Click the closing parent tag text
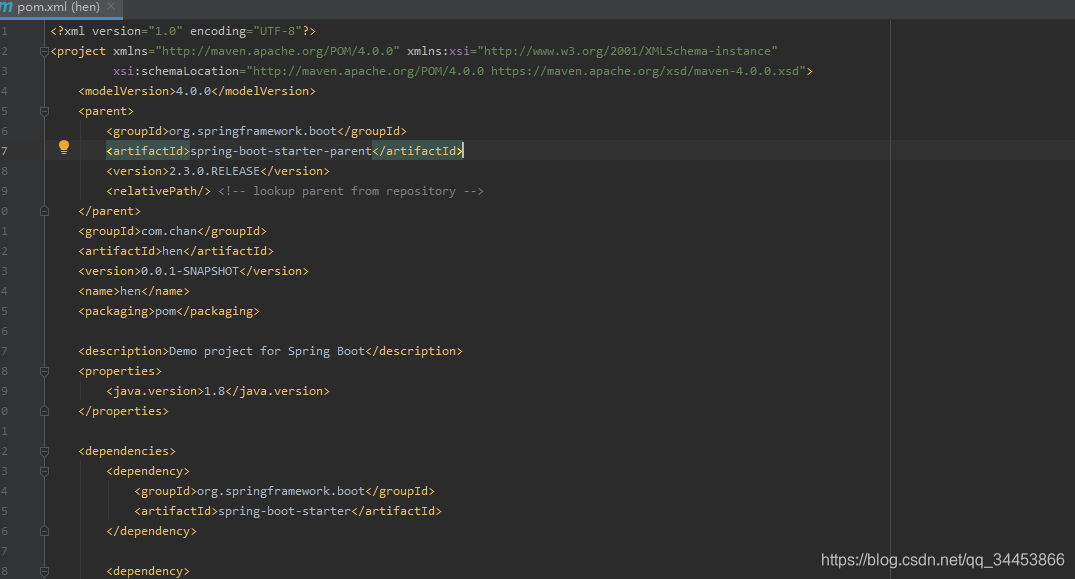 click(110, 211)
